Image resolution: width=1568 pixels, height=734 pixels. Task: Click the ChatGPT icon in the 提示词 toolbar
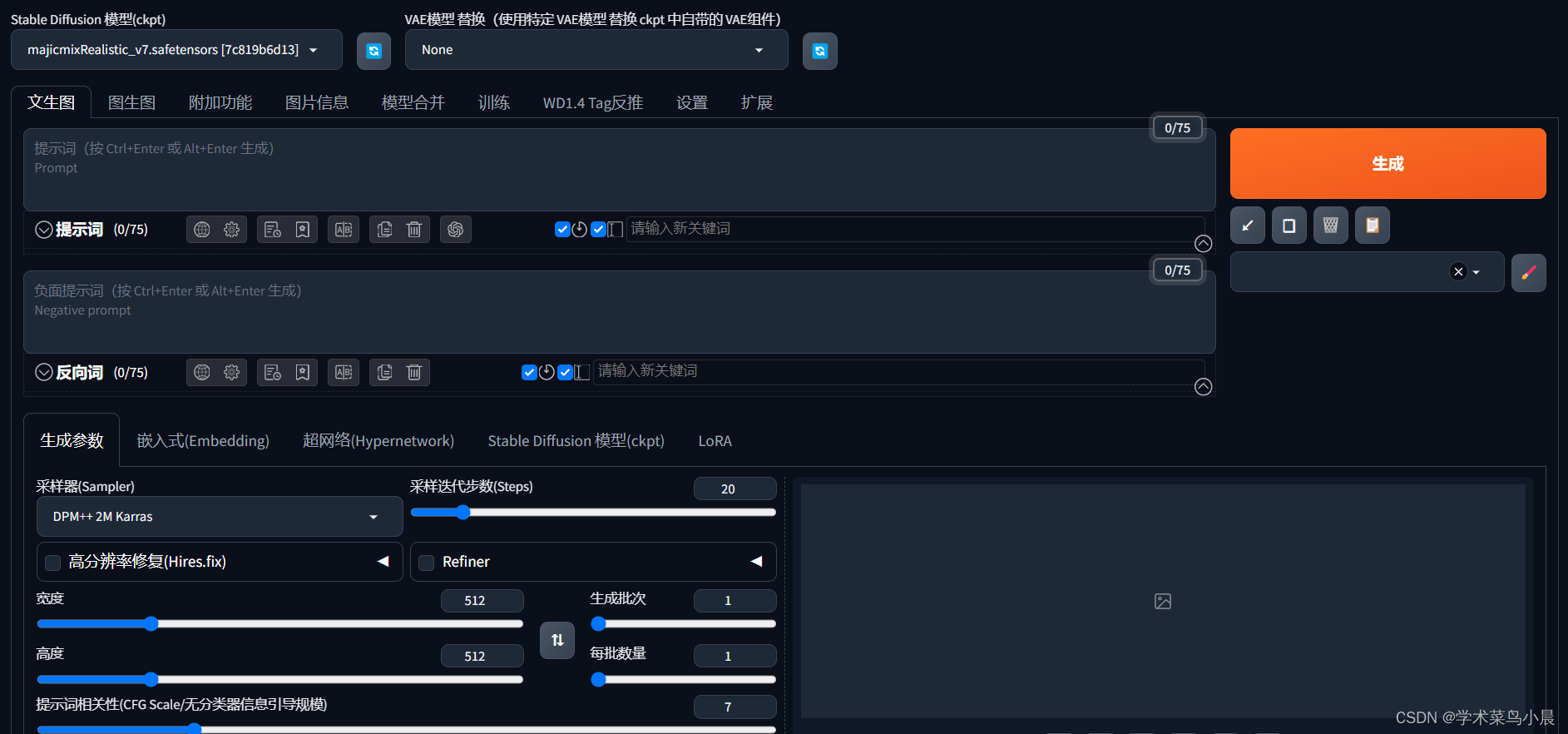pyautogui.click(x=455, y=230)
